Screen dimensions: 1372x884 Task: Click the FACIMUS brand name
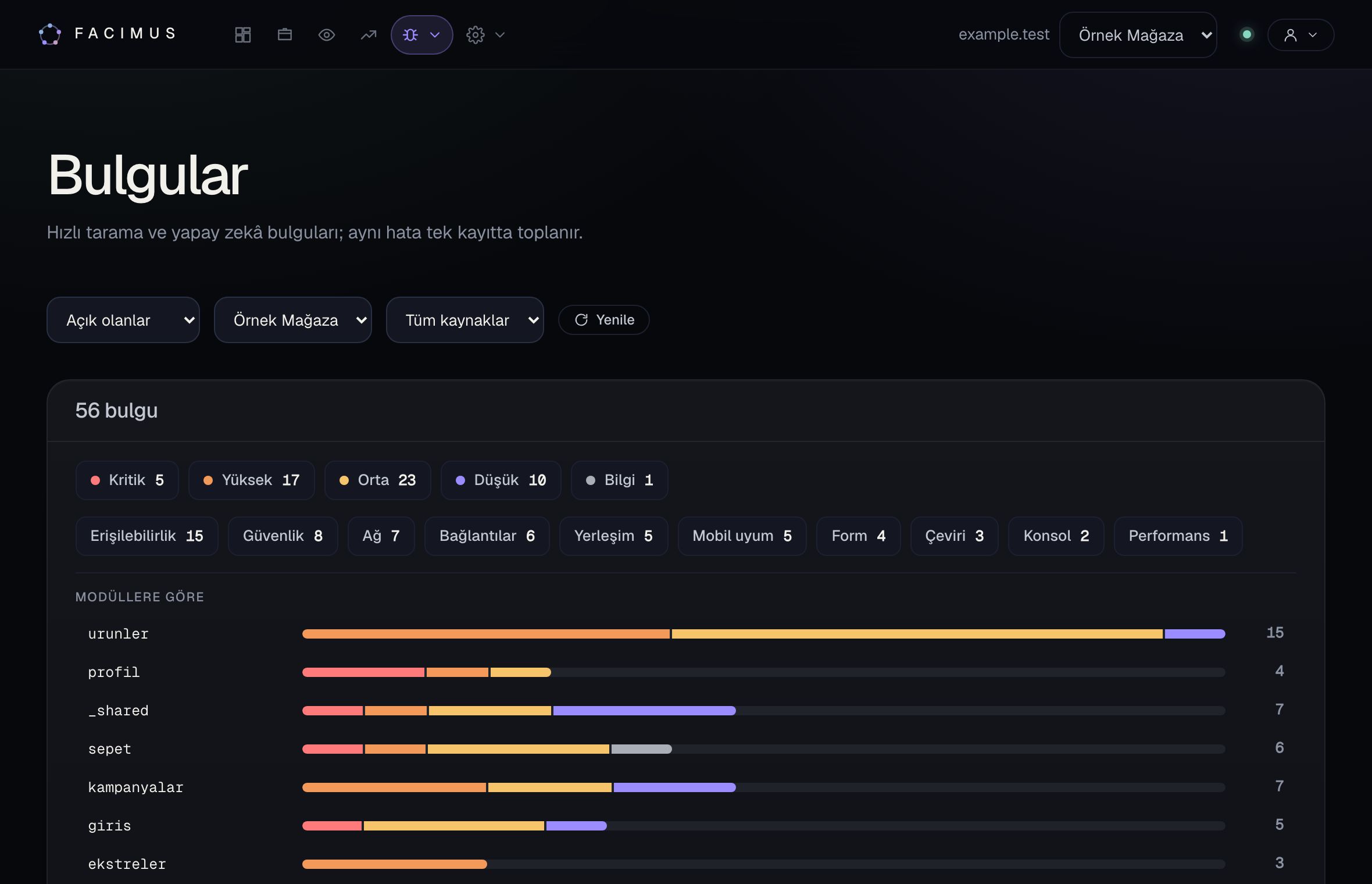126,34
